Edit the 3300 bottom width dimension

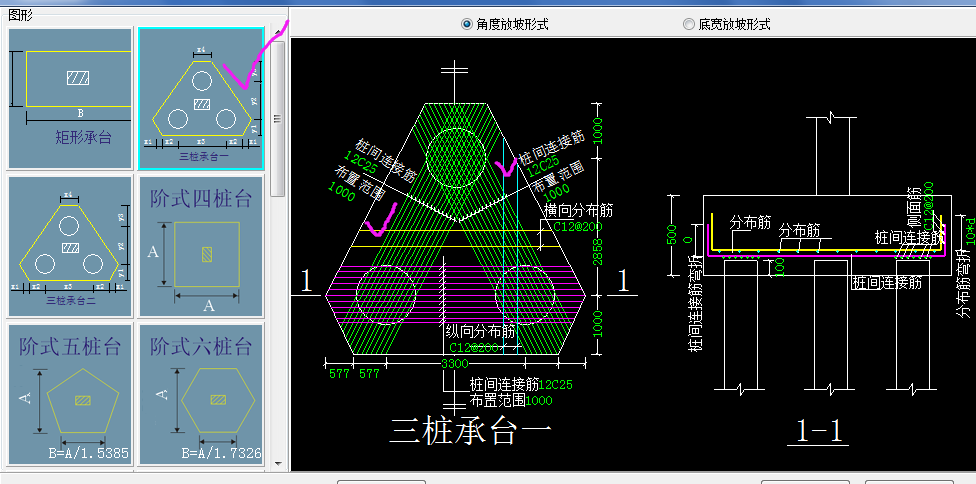tap(454, 364)
